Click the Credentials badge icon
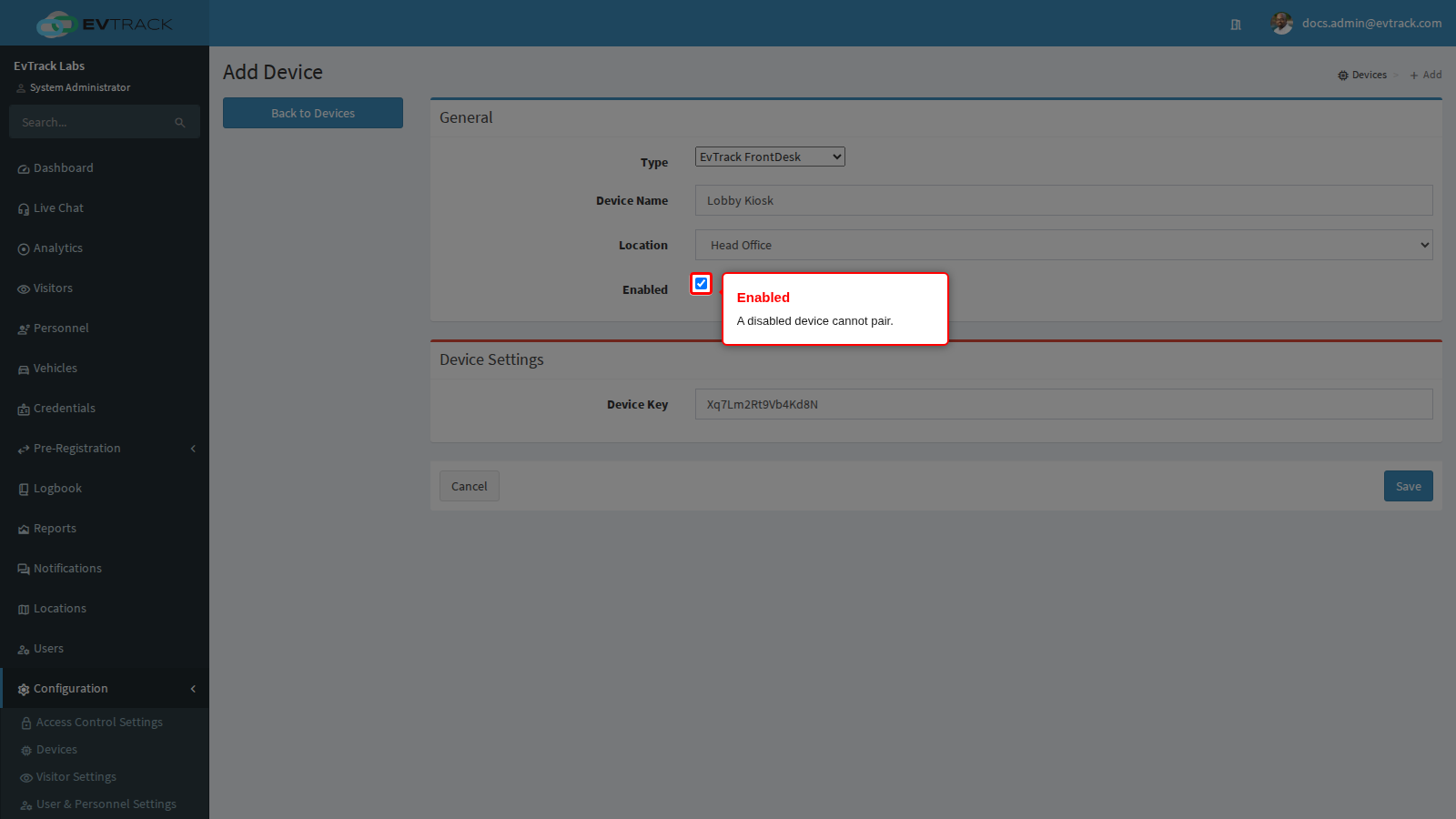This screenshot has height=819, width=1456. point(24,409)
